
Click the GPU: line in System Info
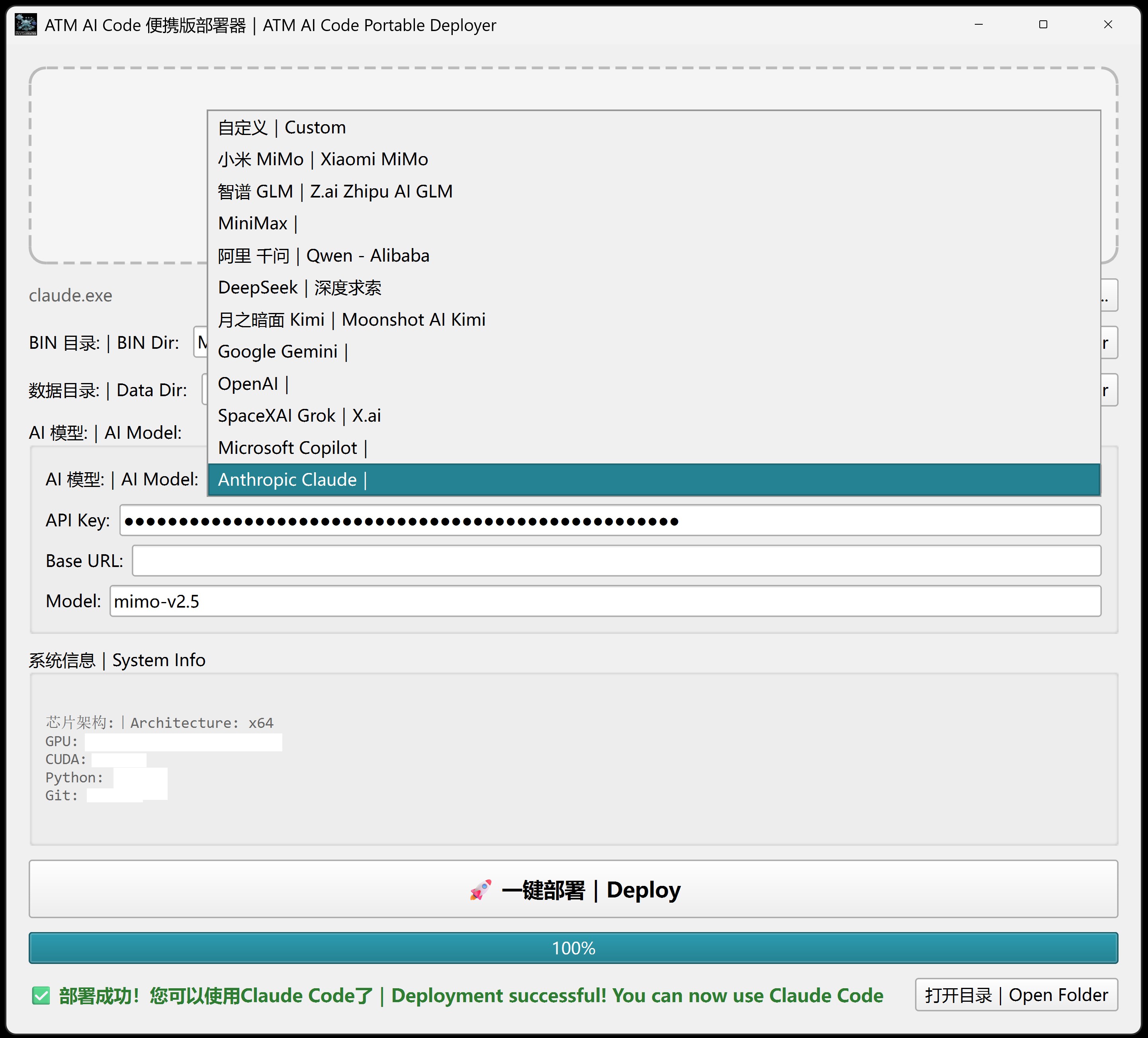163,741
